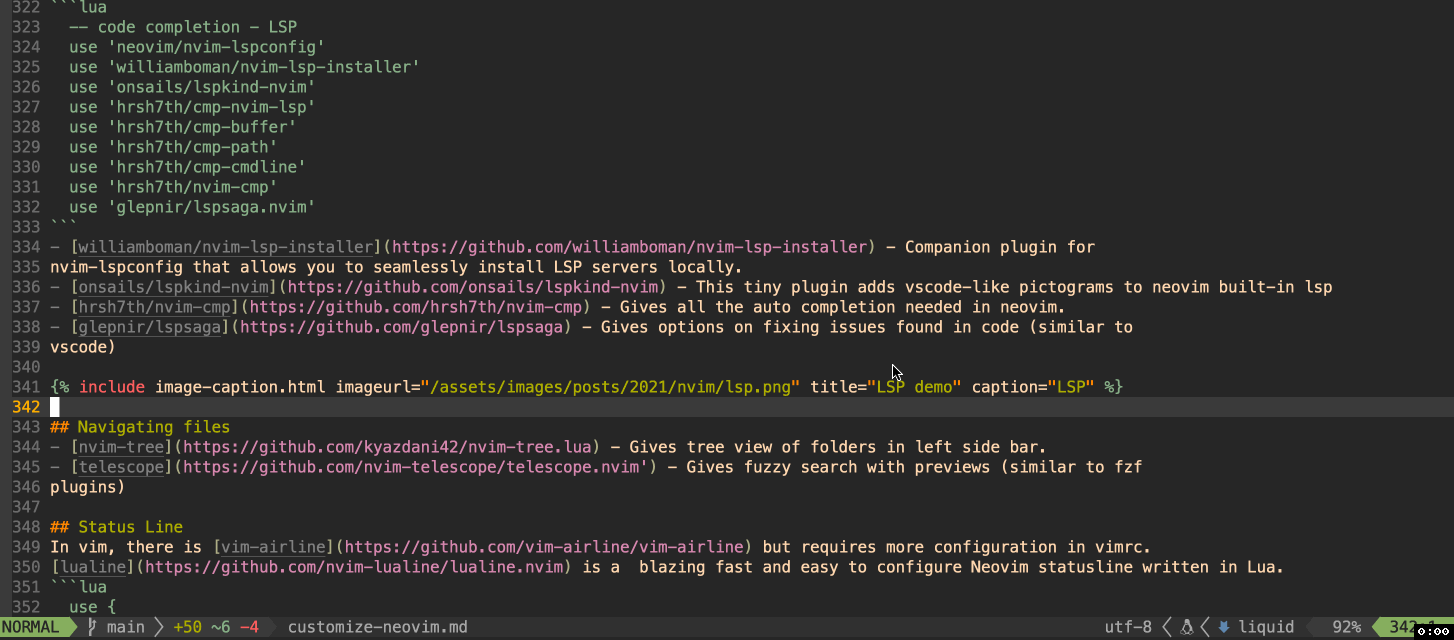Click the "-- code completion - LSP" comment
1454x640 pixels.
coord(183,27)
